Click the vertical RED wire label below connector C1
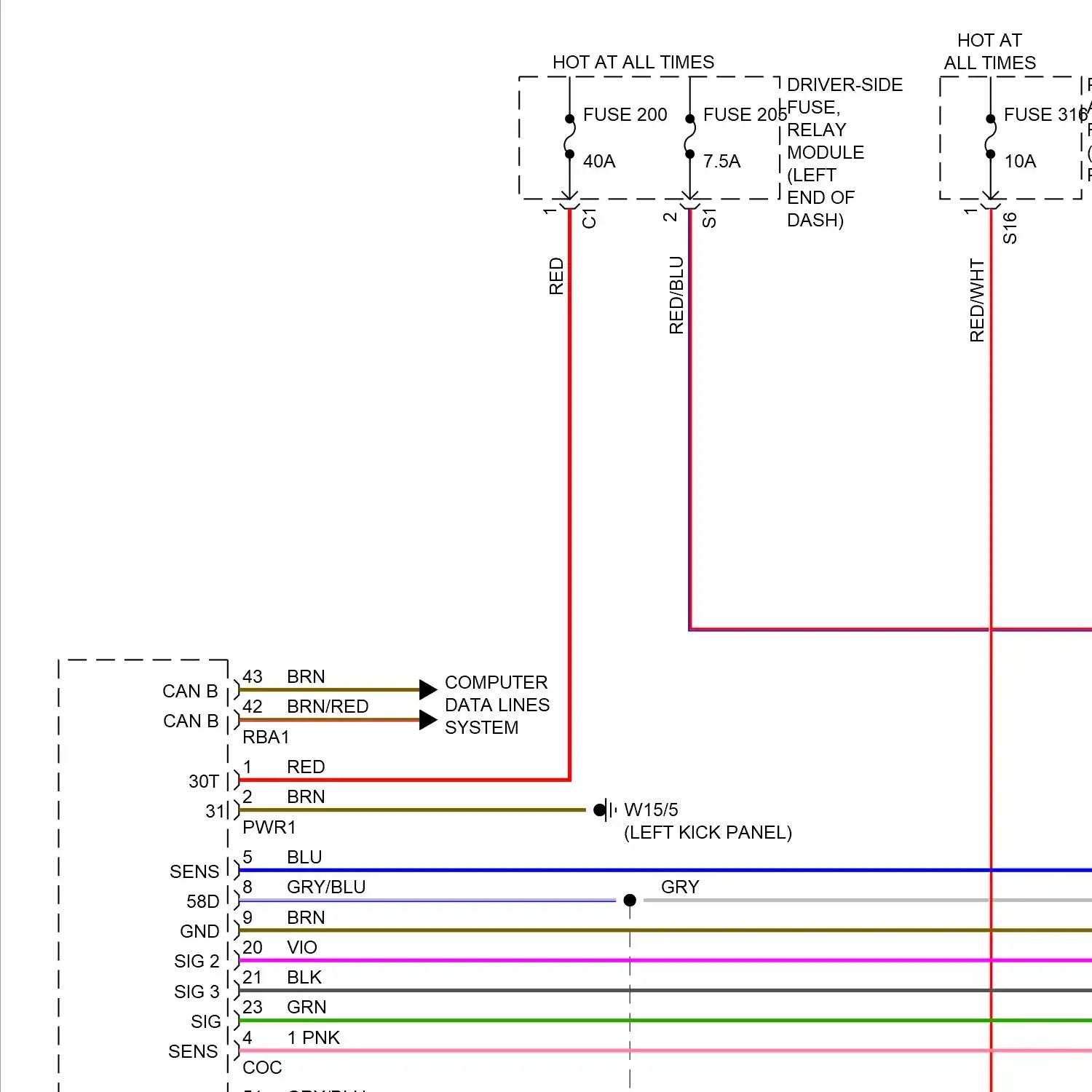This screenshot has width=1092, height=1092. [x=556, y=276]
